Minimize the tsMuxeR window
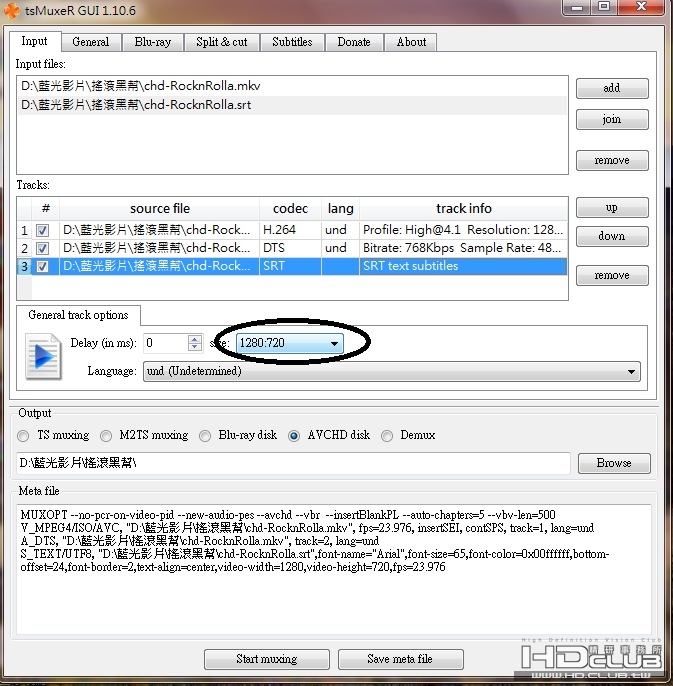 (x=577, y=7)
